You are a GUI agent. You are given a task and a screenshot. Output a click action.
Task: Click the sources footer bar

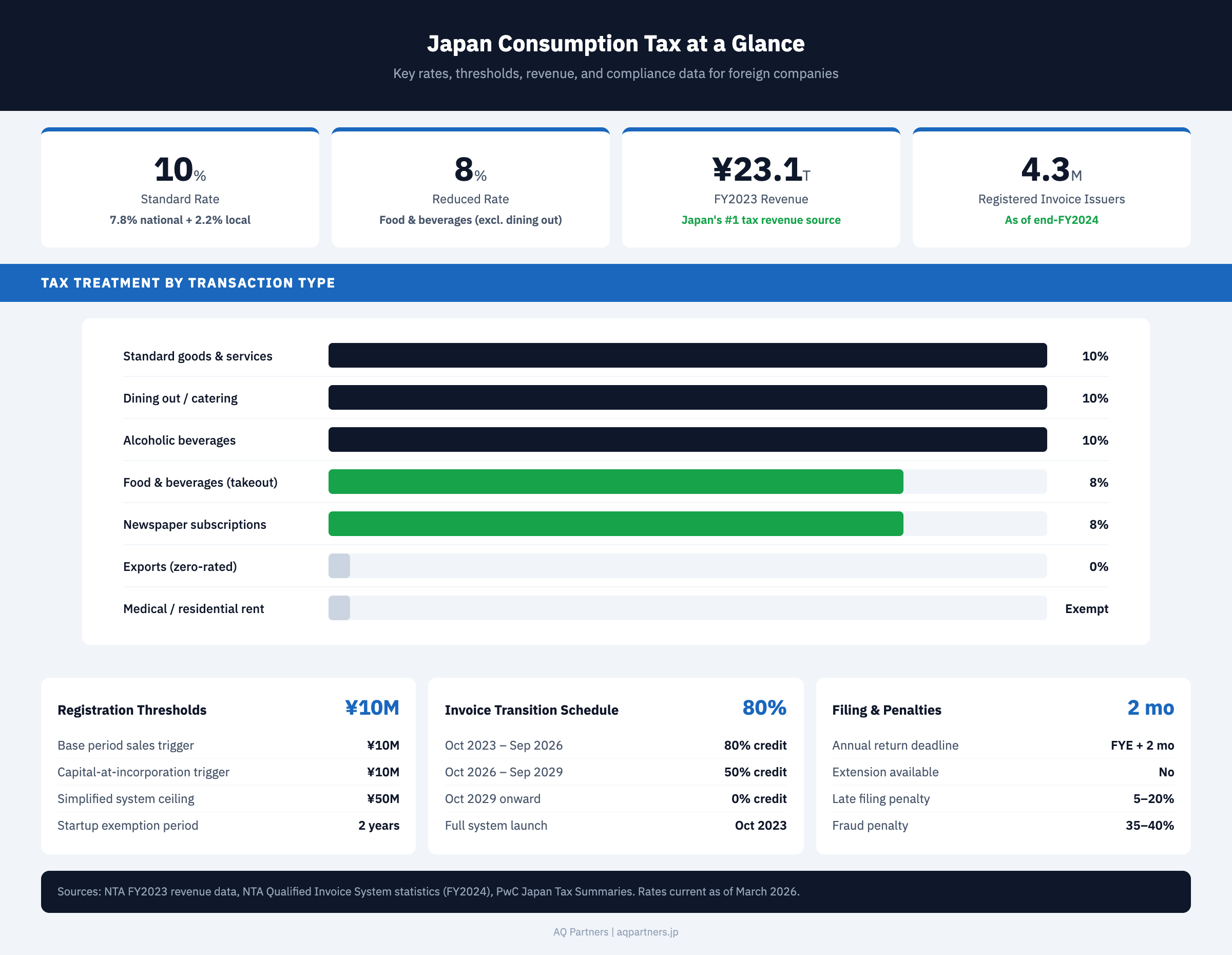click(x=616, y=892)
